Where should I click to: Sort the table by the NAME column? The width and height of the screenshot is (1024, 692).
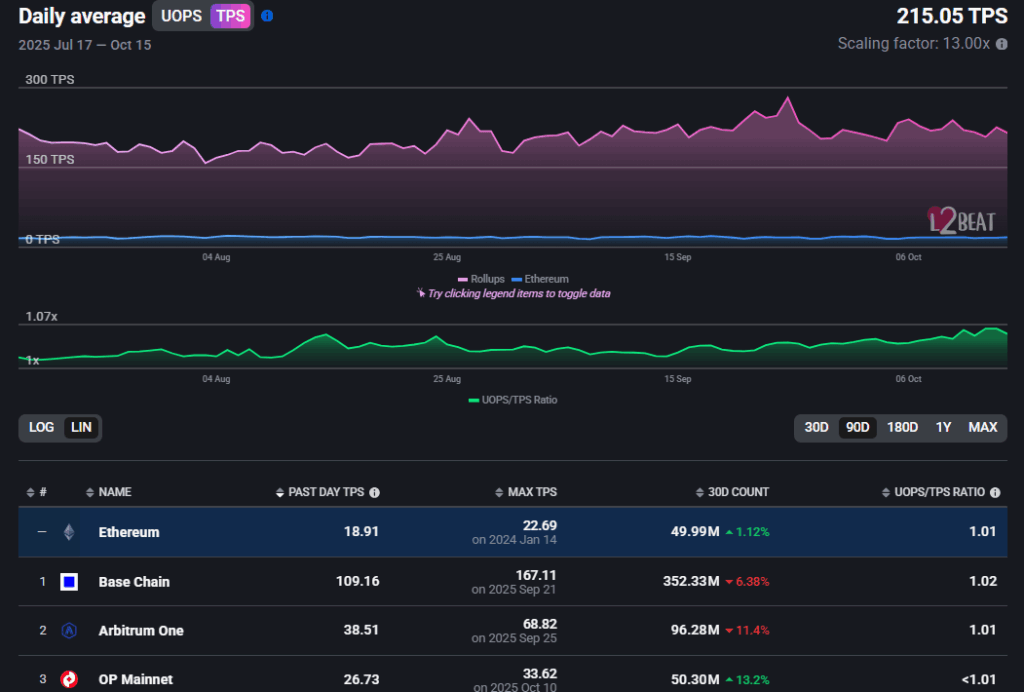point(108,492)
